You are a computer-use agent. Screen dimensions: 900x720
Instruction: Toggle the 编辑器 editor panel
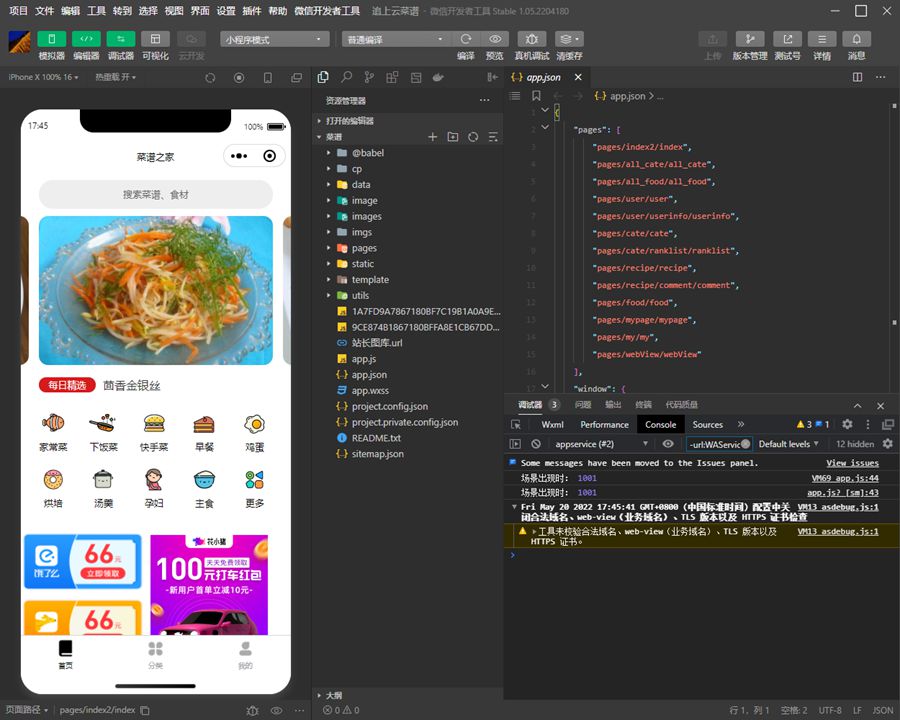click(x=86, y=39)
